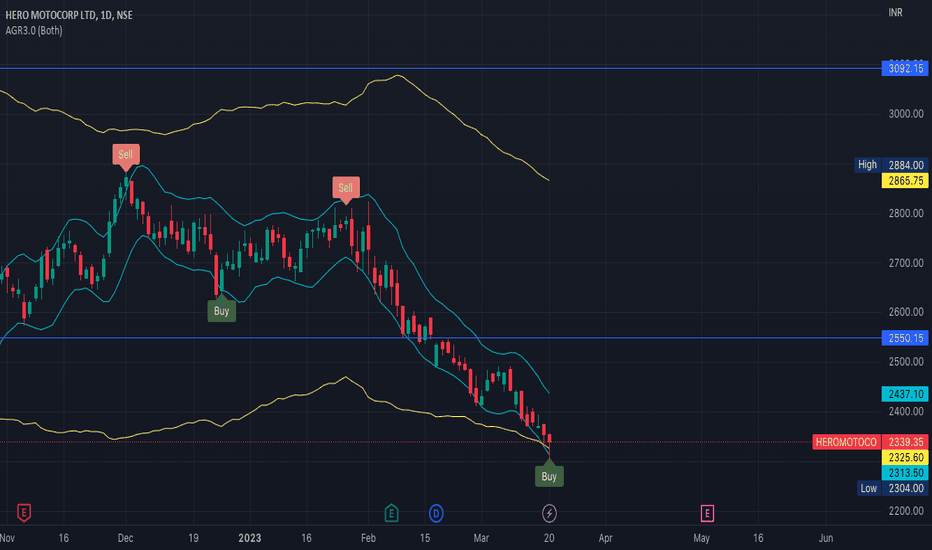The image size is (932, 550).
Task: Click the INR currency label
Action: [x=895, y=12]
